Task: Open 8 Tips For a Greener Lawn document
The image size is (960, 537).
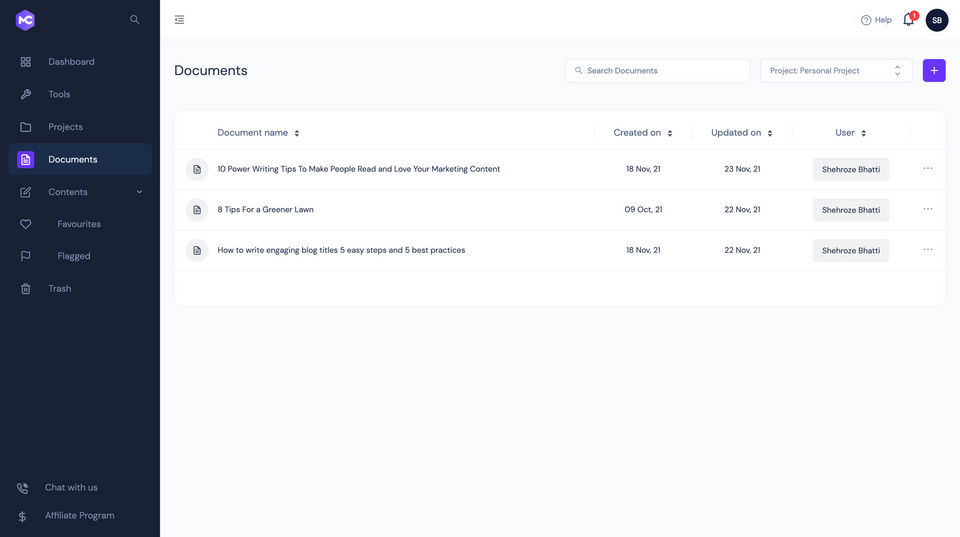Action: [x=265, y=209]
